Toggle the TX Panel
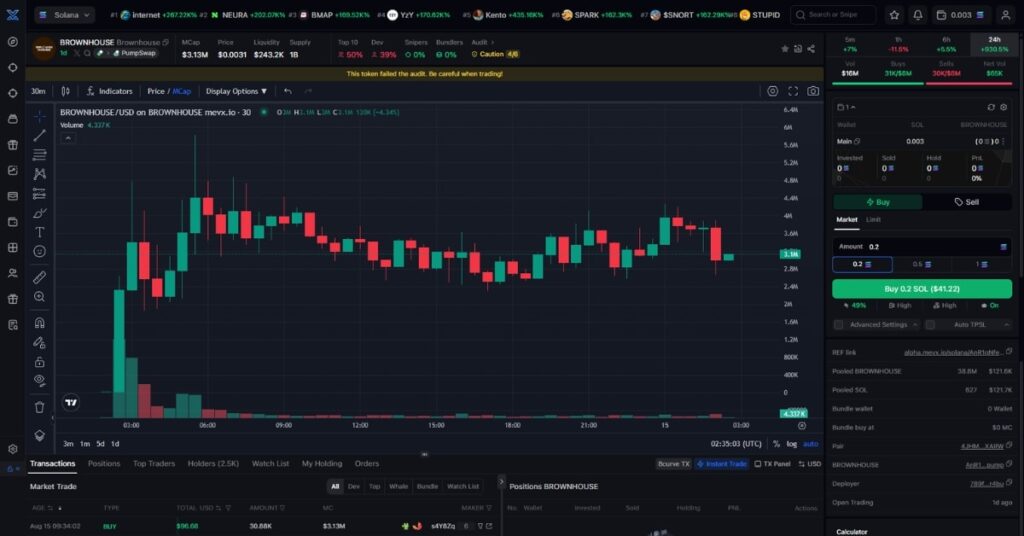1024x536 pixels. point(772,464)
